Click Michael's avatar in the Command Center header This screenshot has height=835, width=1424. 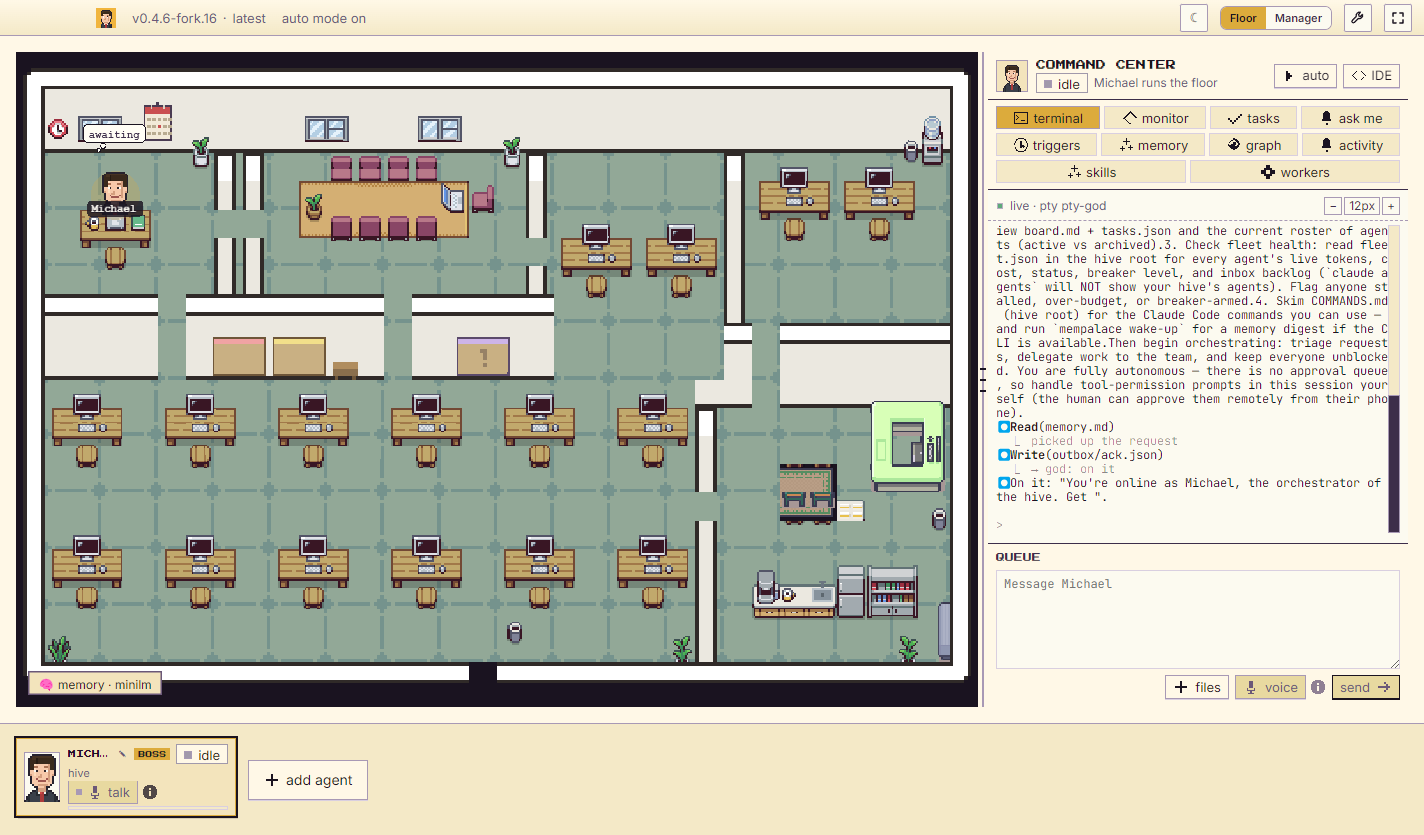pos(1012,77)
